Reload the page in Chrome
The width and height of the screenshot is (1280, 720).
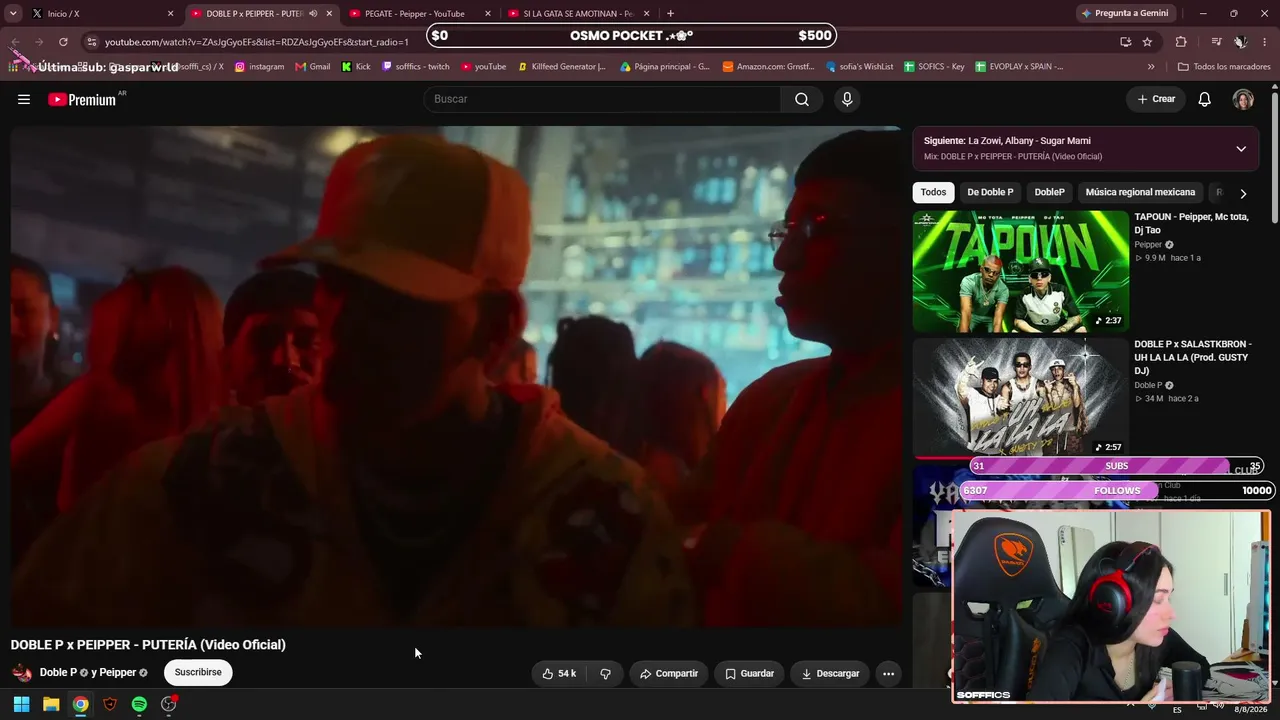[x=63, y=42]
